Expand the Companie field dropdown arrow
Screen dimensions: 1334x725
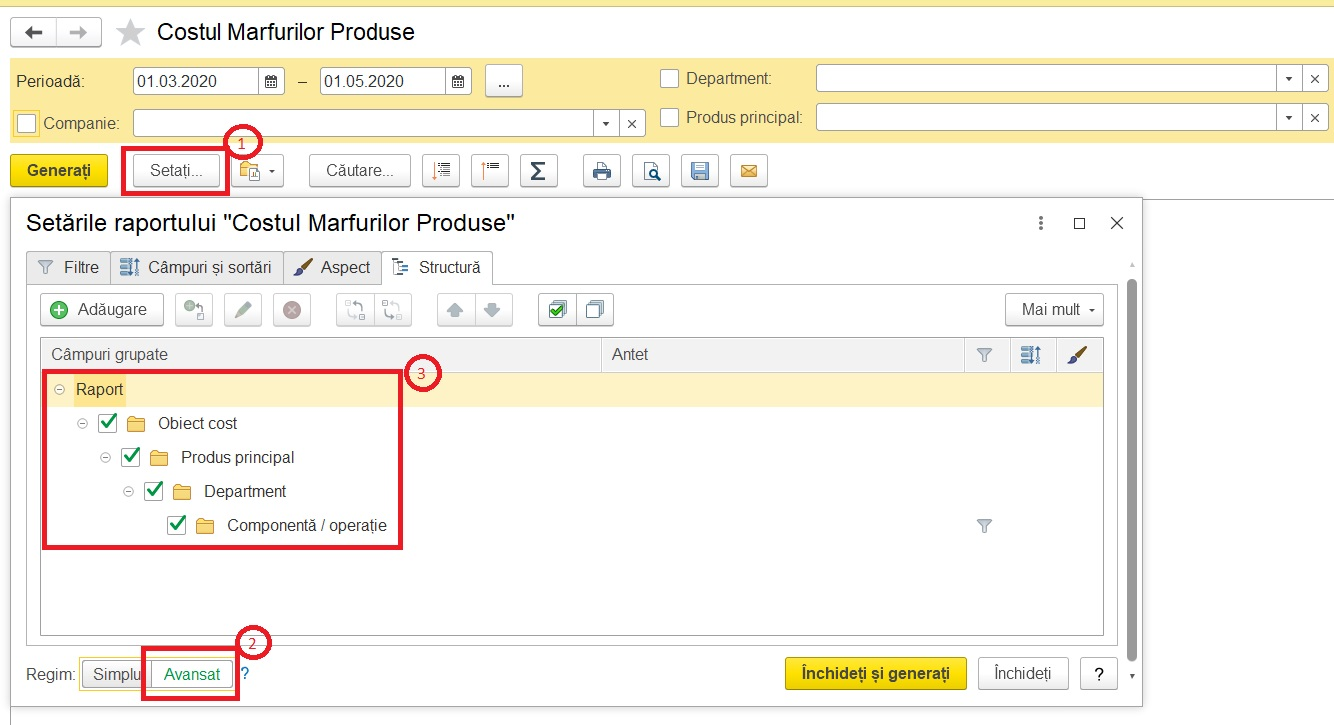(606, 123)
